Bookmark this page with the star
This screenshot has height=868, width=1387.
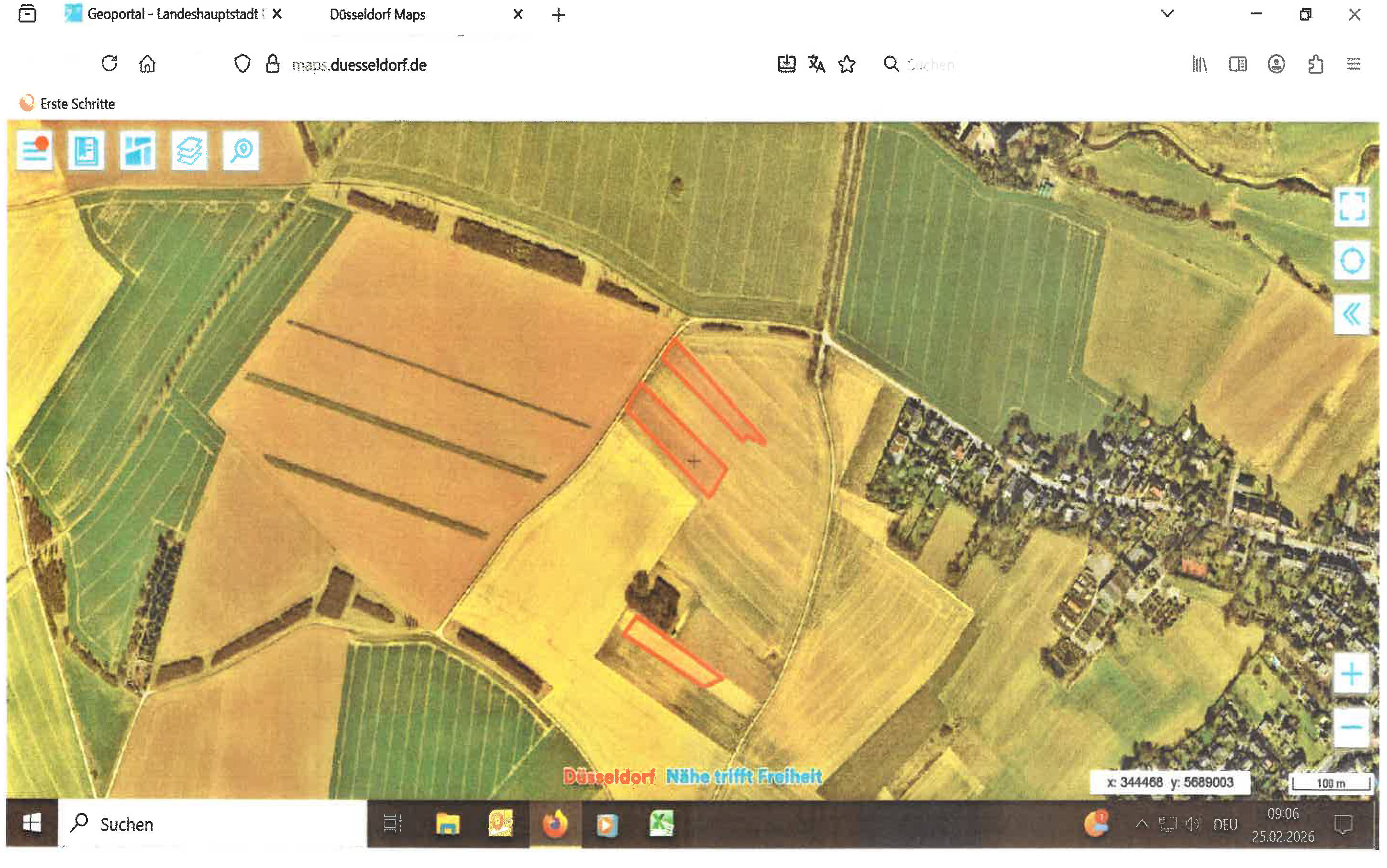coord(847,64)
